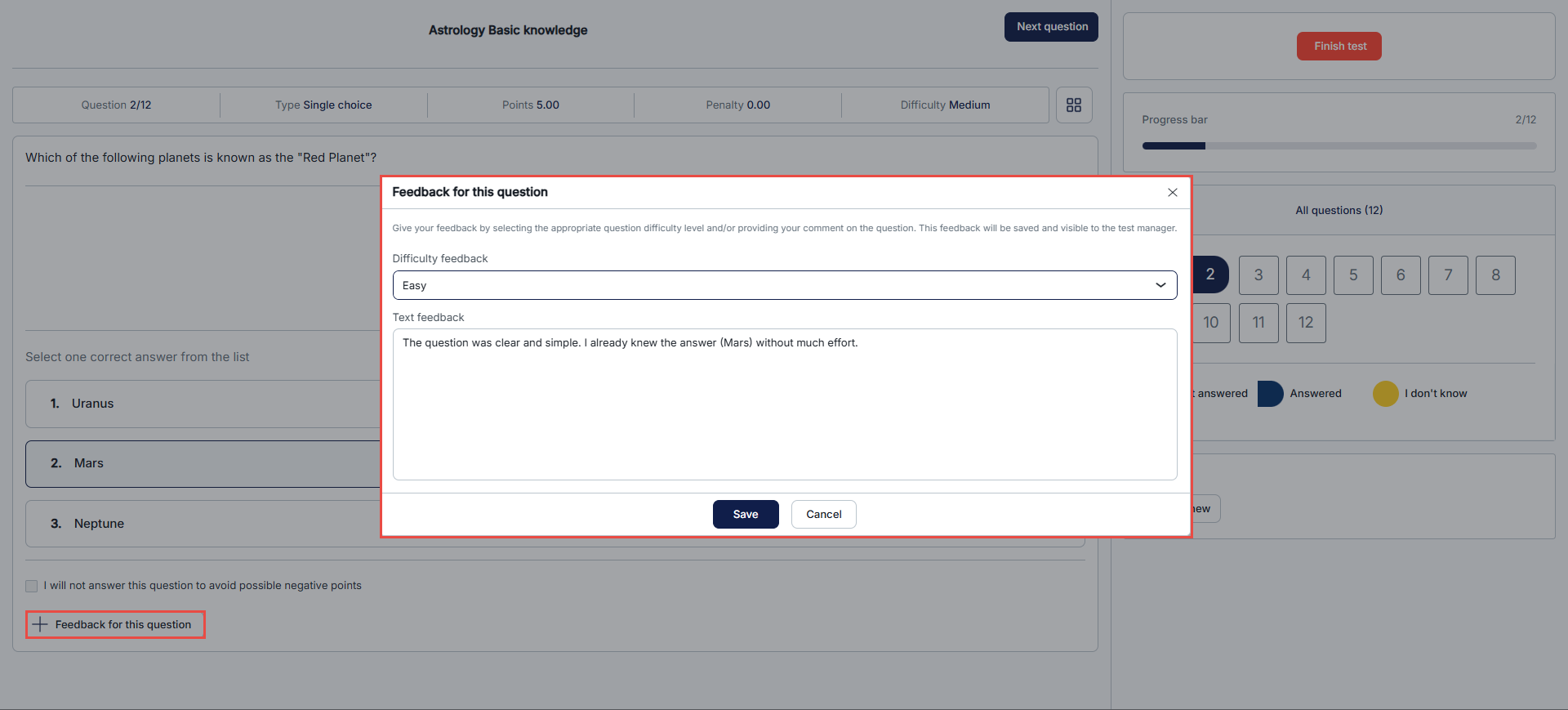Click inside the Text feedback field
Viewport: 1568px width, 710px height.
(x=783, y=404)
